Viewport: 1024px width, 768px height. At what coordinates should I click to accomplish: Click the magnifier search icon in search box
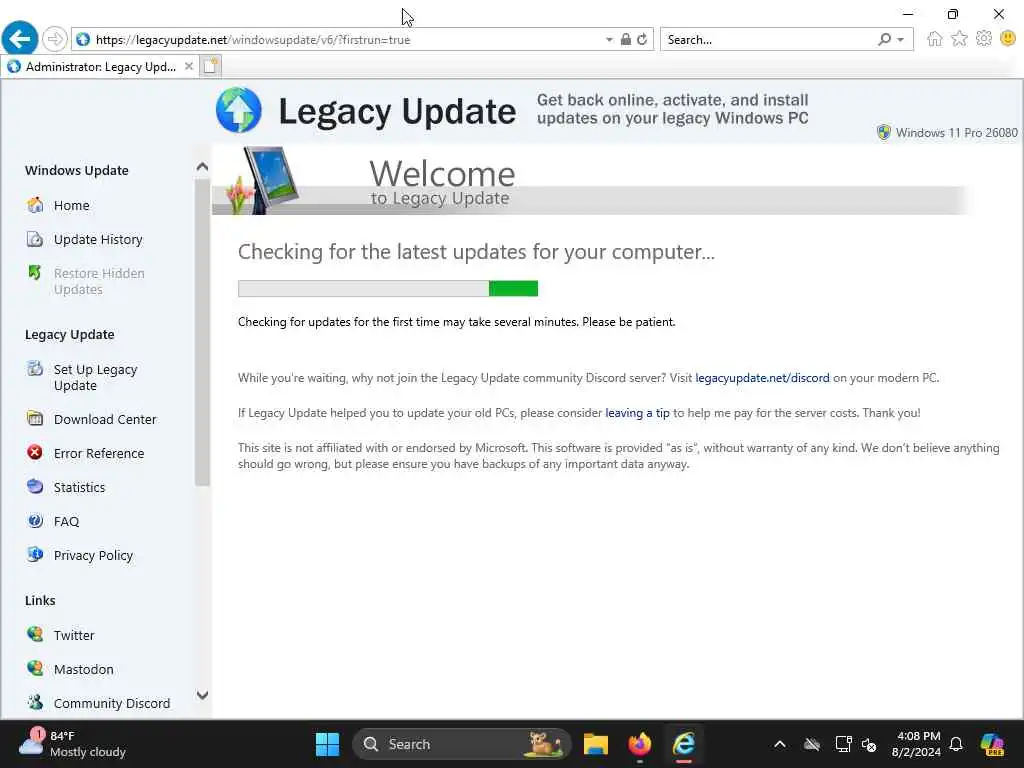coord(884,39)
